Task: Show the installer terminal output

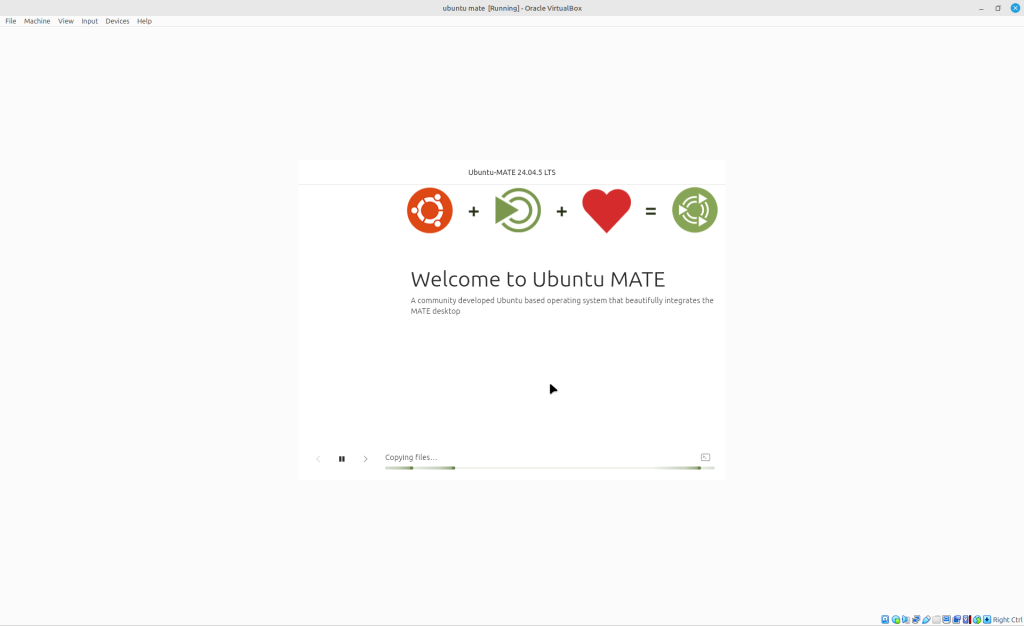Action: coord(705,457)
